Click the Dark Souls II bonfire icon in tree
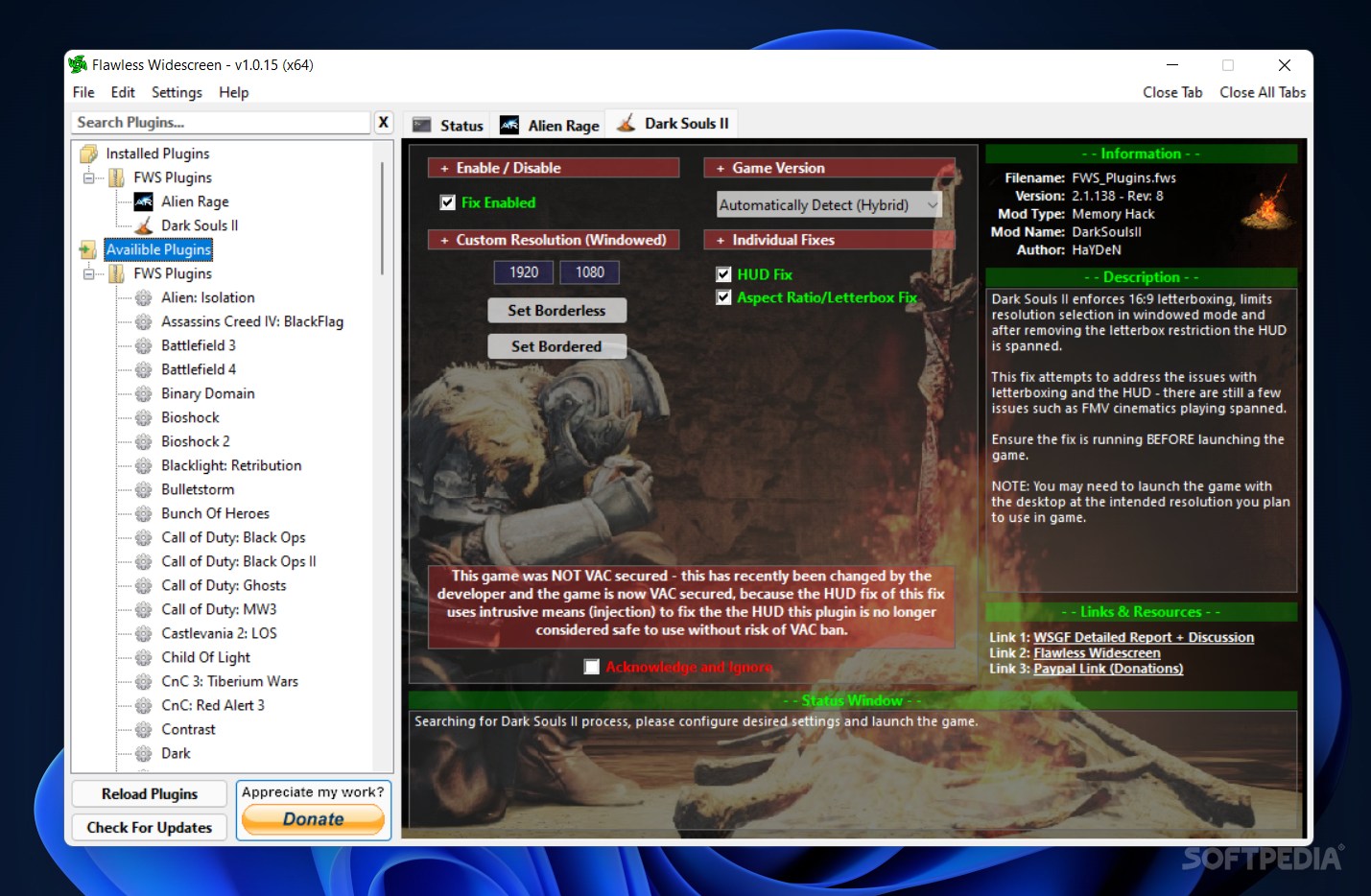Screen dimensions: 1371x896 [x=143, y=225]
